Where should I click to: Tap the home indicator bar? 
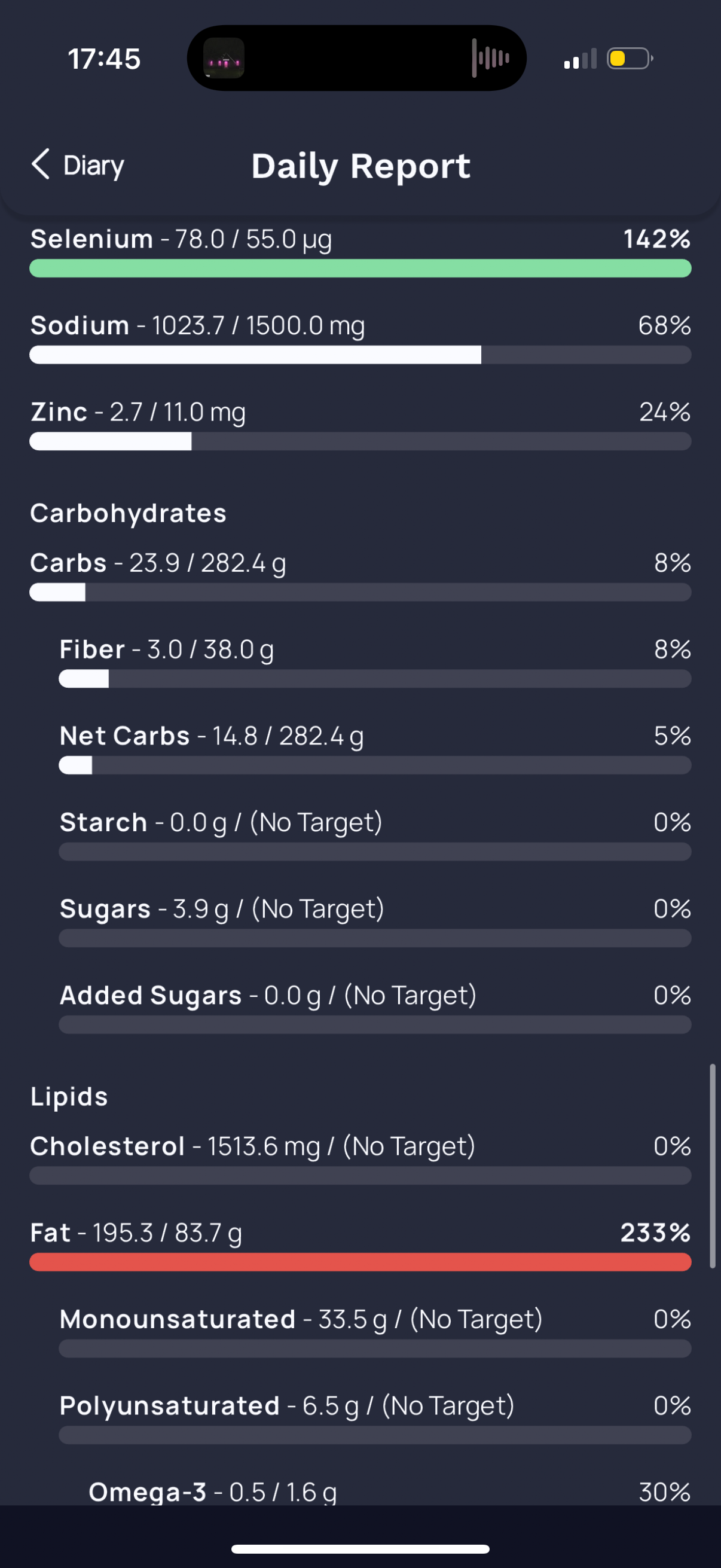coord(360,1549)
